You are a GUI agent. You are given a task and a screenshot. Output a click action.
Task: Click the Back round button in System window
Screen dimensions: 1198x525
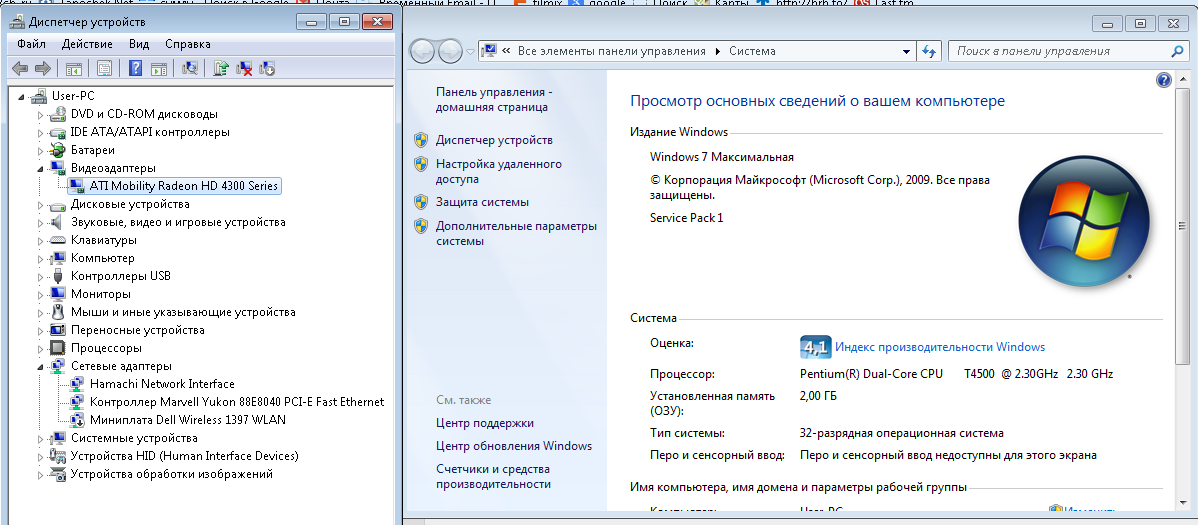click(x=423, y=51)
